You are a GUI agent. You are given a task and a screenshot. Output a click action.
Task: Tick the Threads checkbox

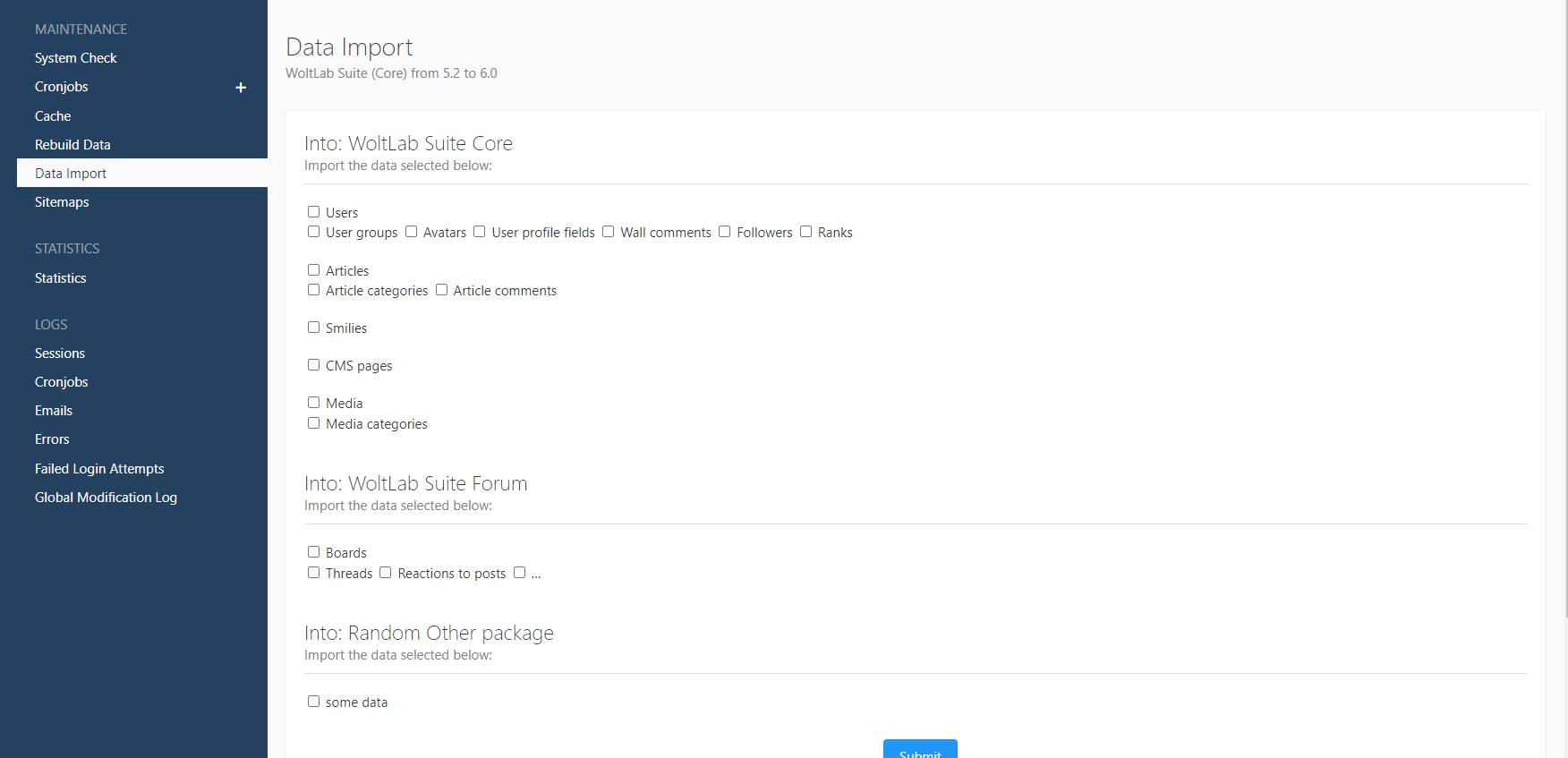[313, 573]
